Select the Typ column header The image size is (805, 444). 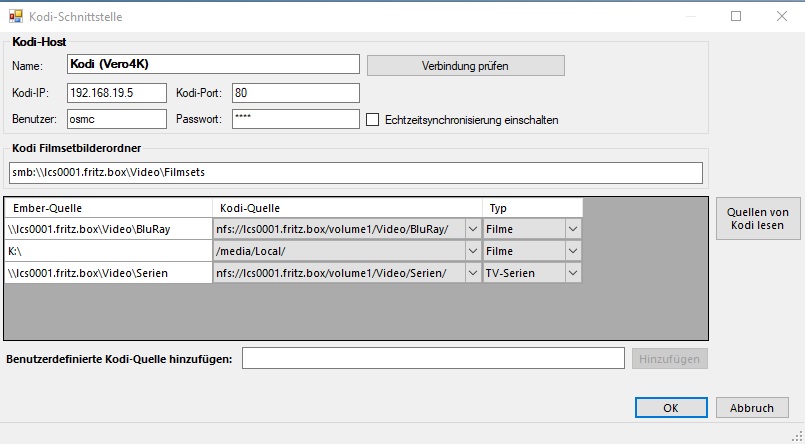(532, 208)
